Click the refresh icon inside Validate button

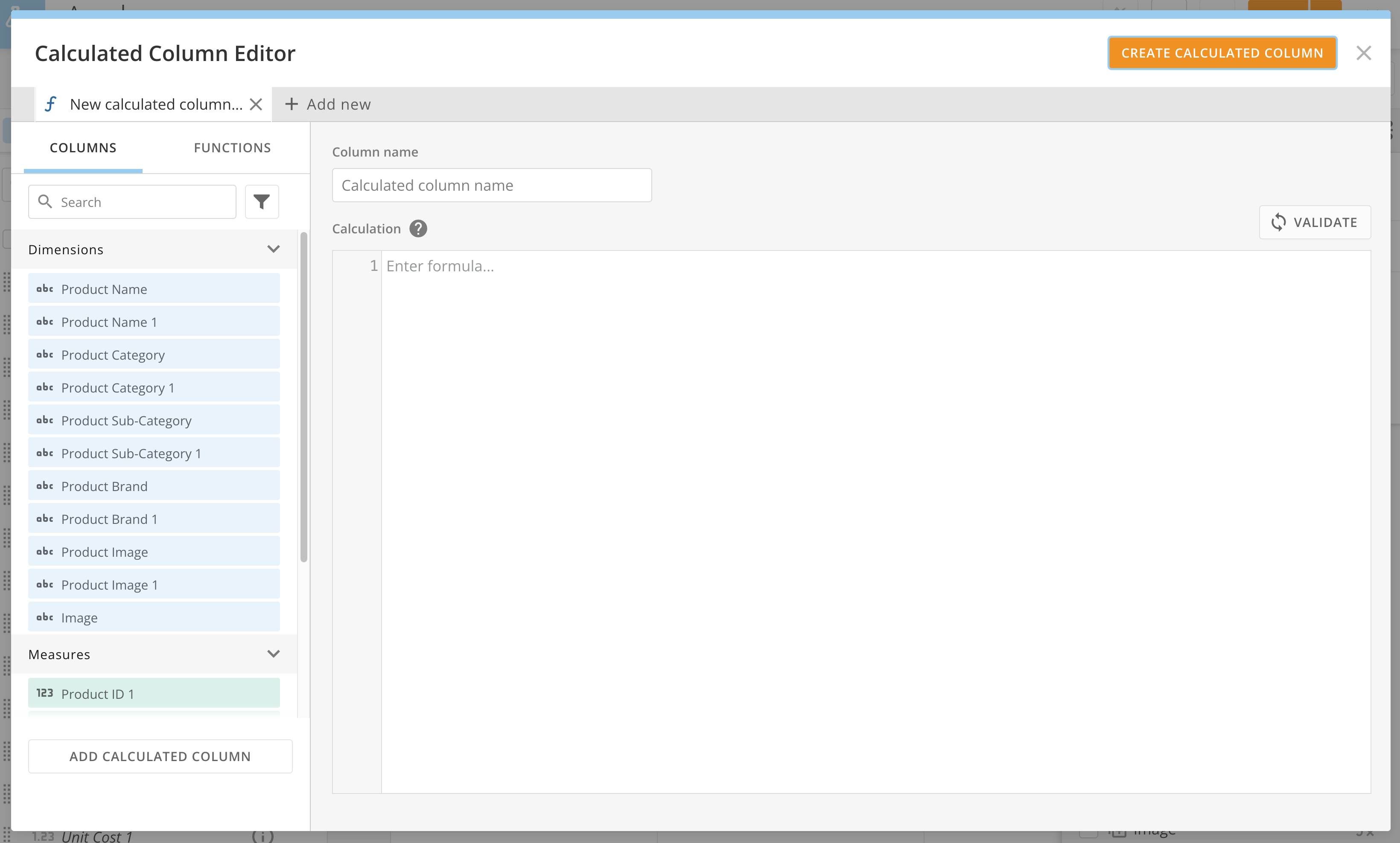(x=1280, y=222)
